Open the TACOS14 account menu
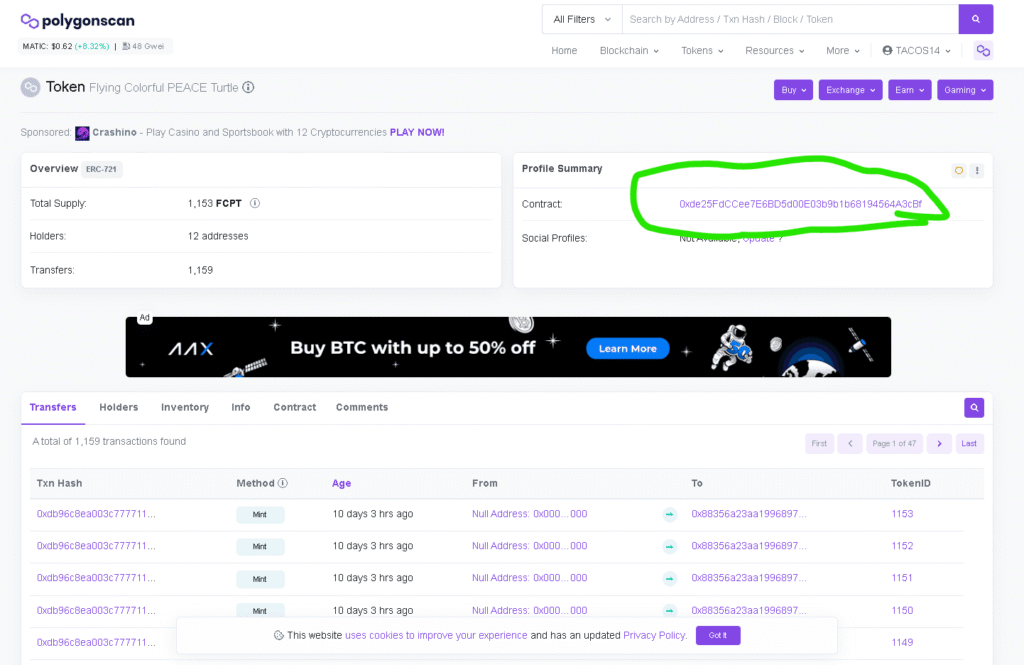 click(916, 51)
